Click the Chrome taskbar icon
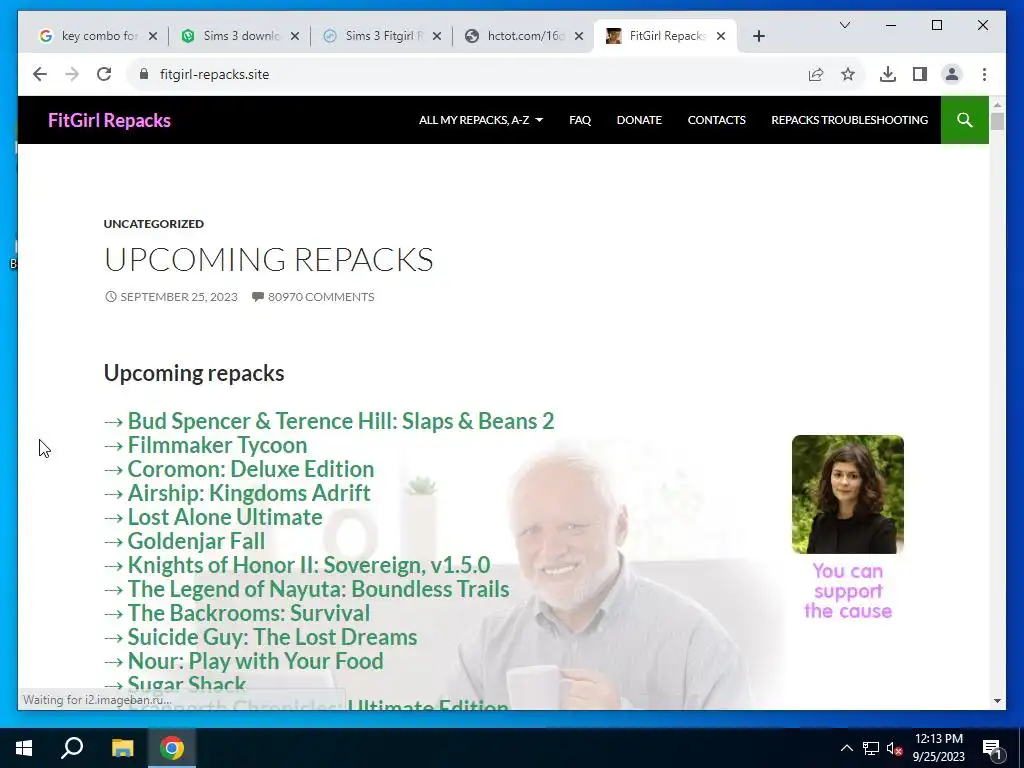This screenshot has width=1024, height=768. [x=172, y=748]
